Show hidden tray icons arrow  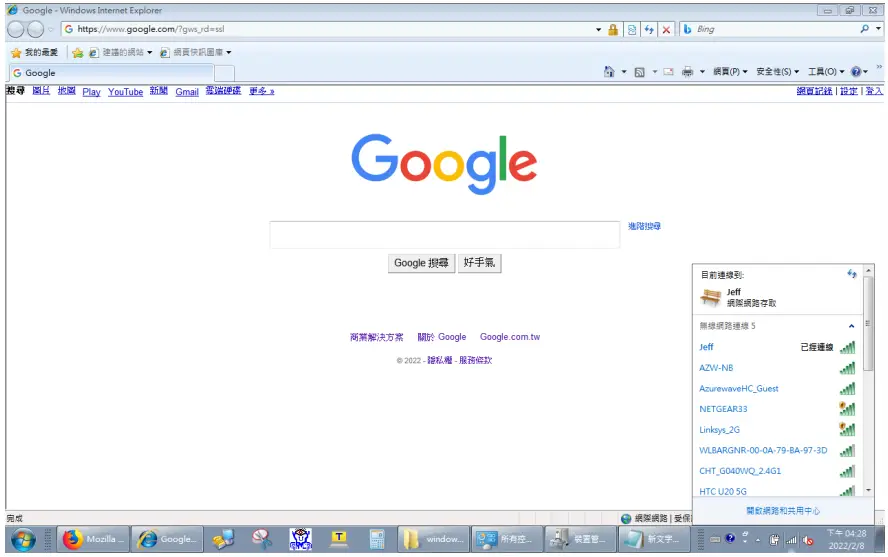(x=758, y=540)
